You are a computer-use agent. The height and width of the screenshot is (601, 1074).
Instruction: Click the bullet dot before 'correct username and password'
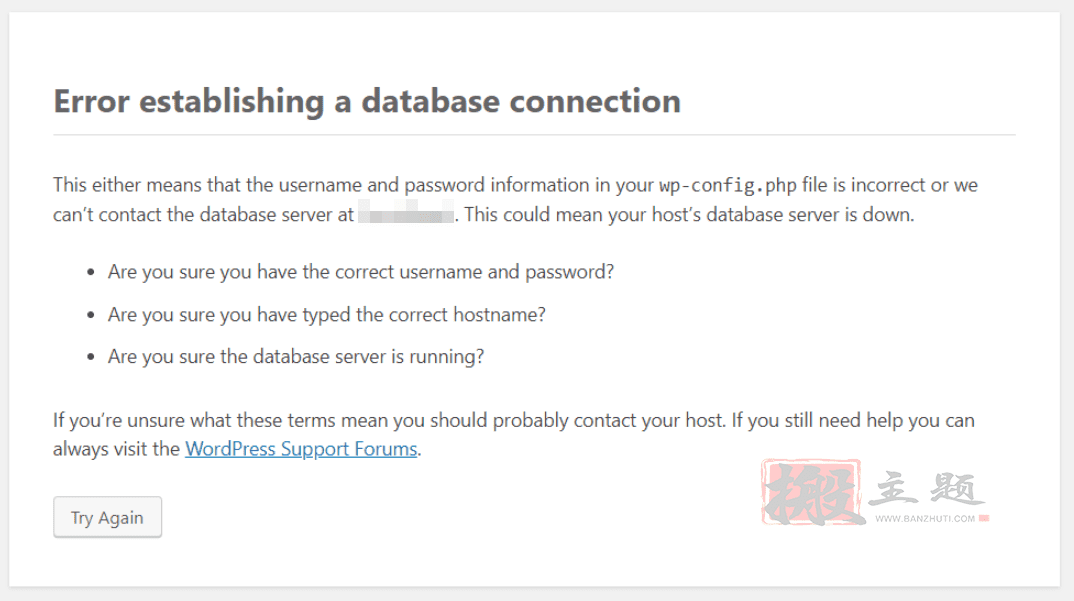tap(90, 273)
